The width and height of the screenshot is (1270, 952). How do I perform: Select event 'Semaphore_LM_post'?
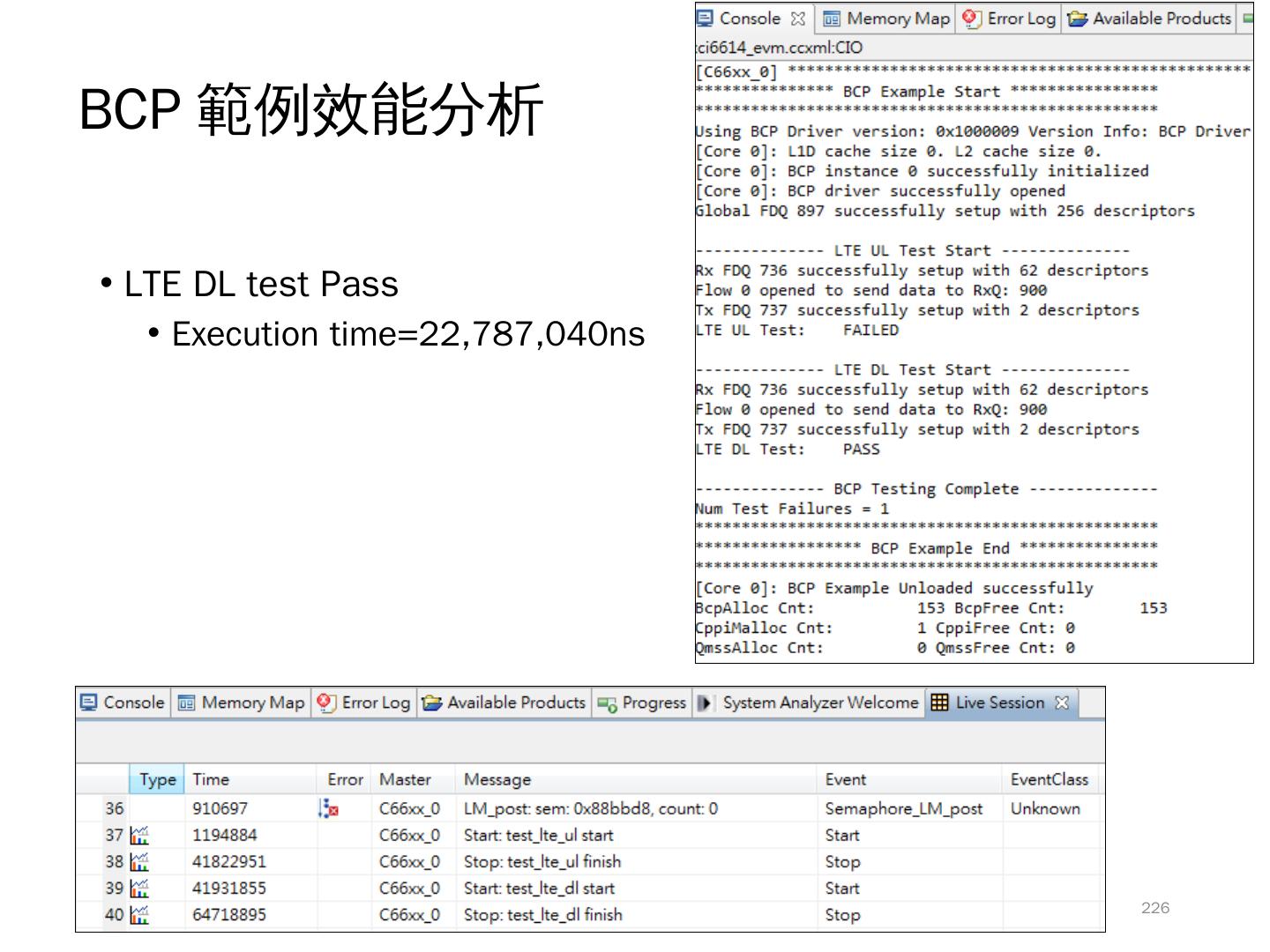(903, 808)
